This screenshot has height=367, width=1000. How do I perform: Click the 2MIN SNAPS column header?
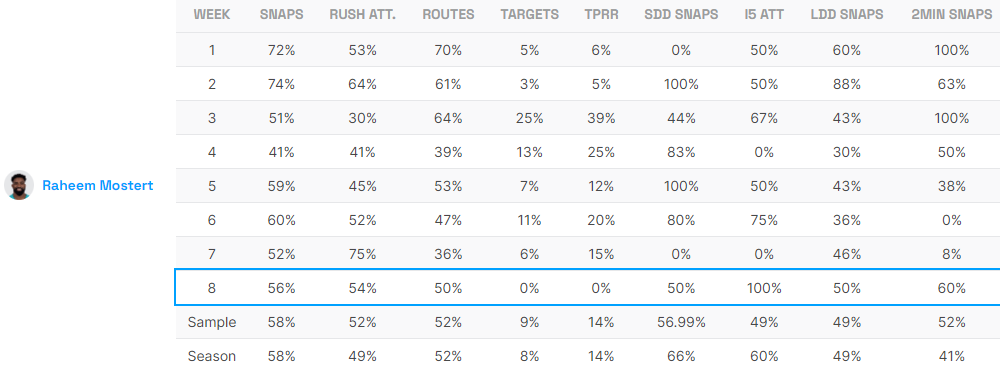tap(952, 14)
